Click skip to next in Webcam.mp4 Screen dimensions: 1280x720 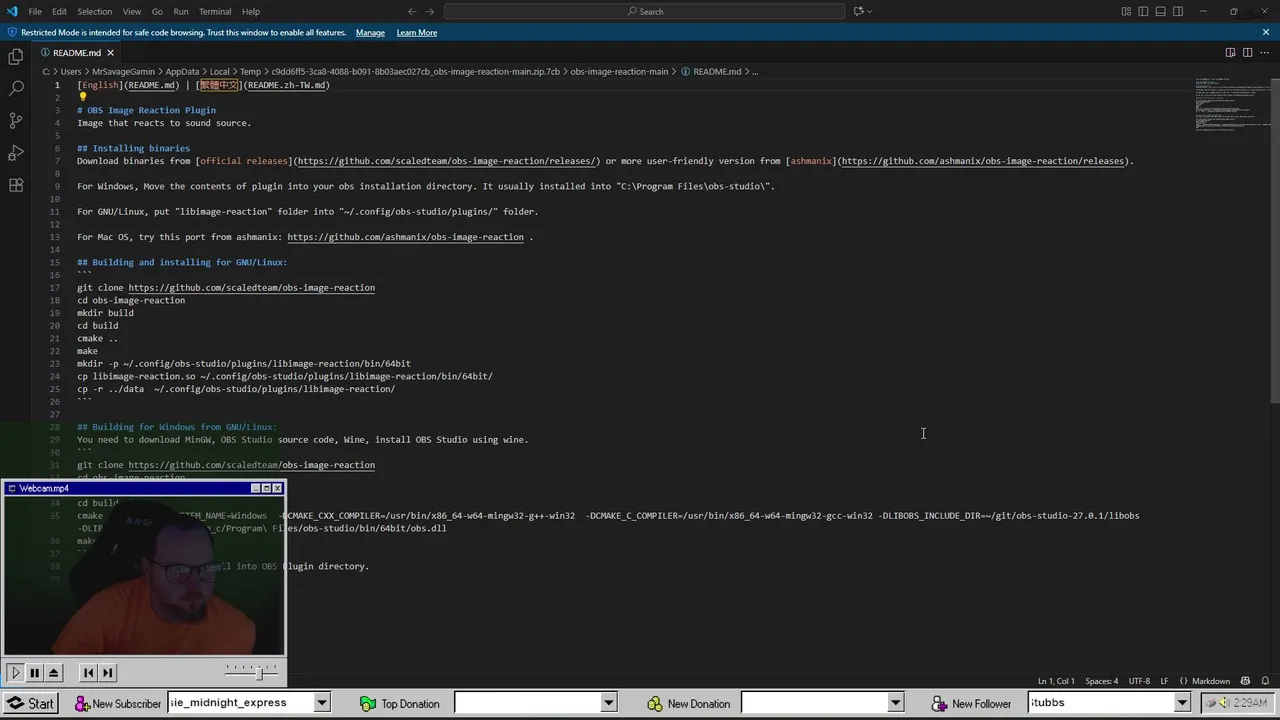tap(108, 673)
